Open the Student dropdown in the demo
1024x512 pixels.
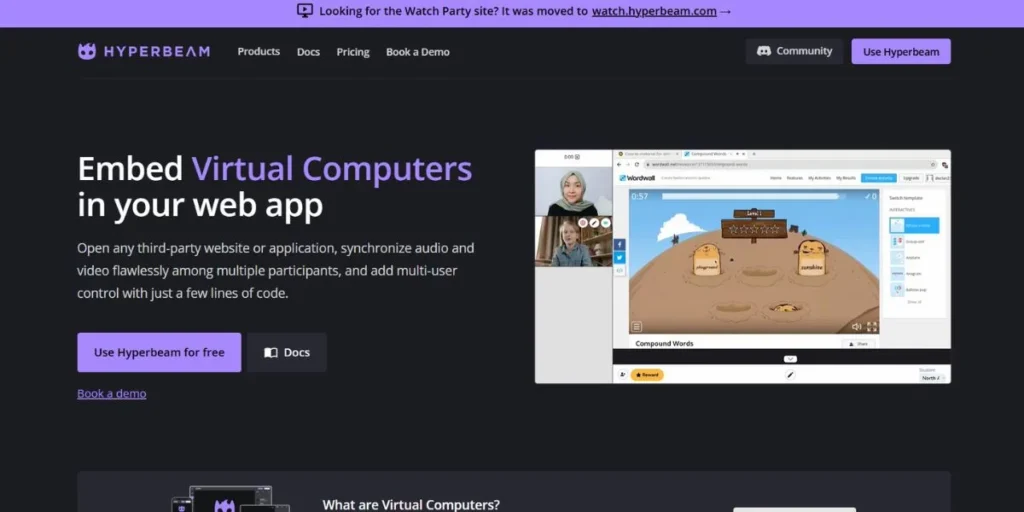[933, 378]
